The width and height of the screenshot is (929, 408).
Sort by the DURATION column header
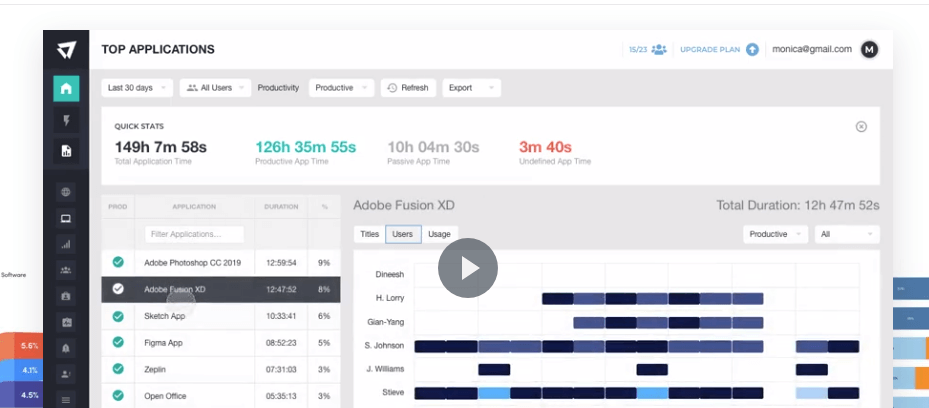pyautogui.click(x=281, y=207)
